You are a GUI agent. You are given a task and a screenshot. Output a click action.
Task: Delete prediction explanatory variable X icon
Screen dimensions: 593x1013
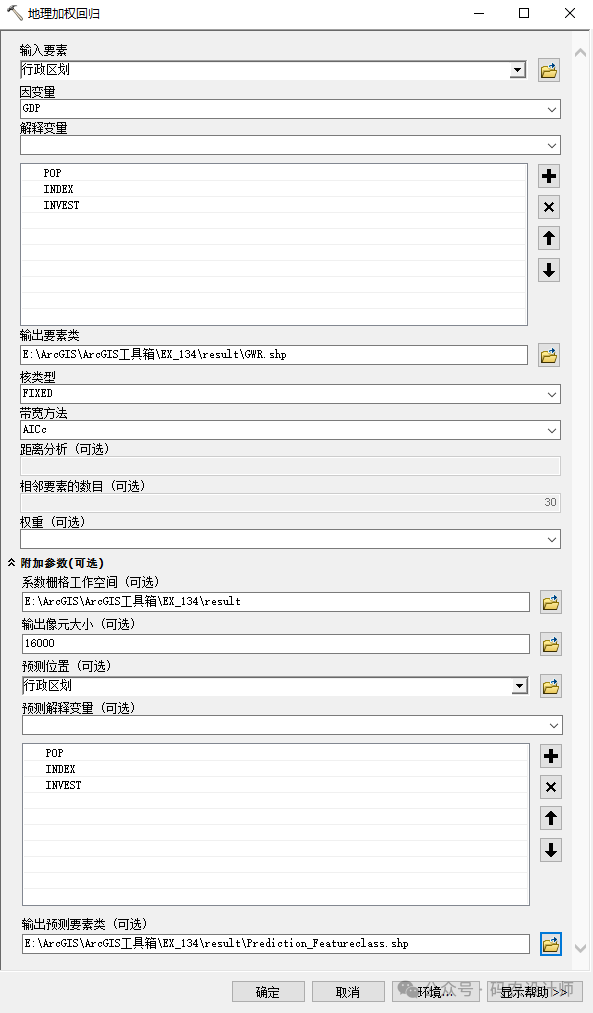pos(550,787)
